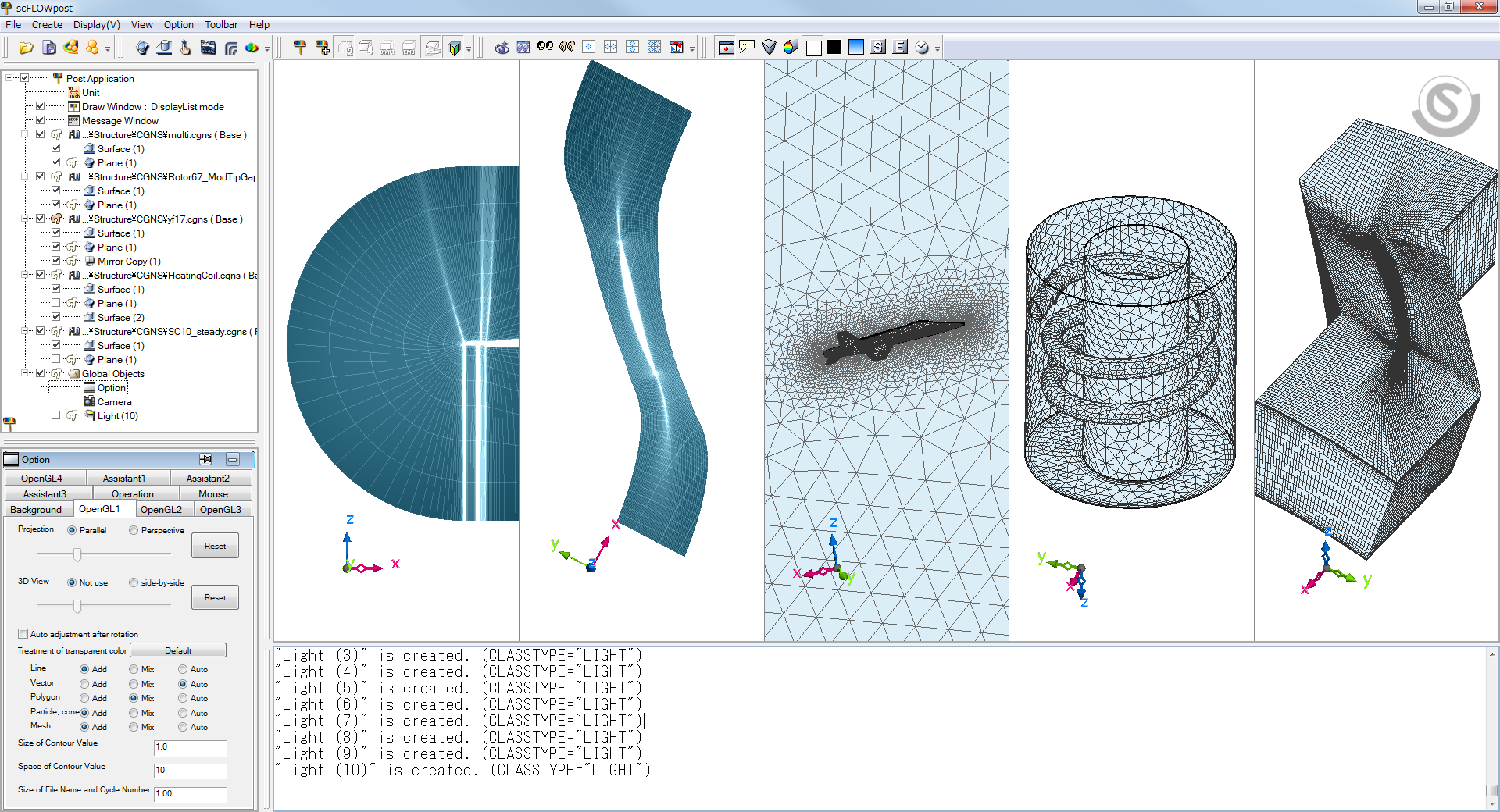Uncheck the Draw Window checkbox

[41, 106]
